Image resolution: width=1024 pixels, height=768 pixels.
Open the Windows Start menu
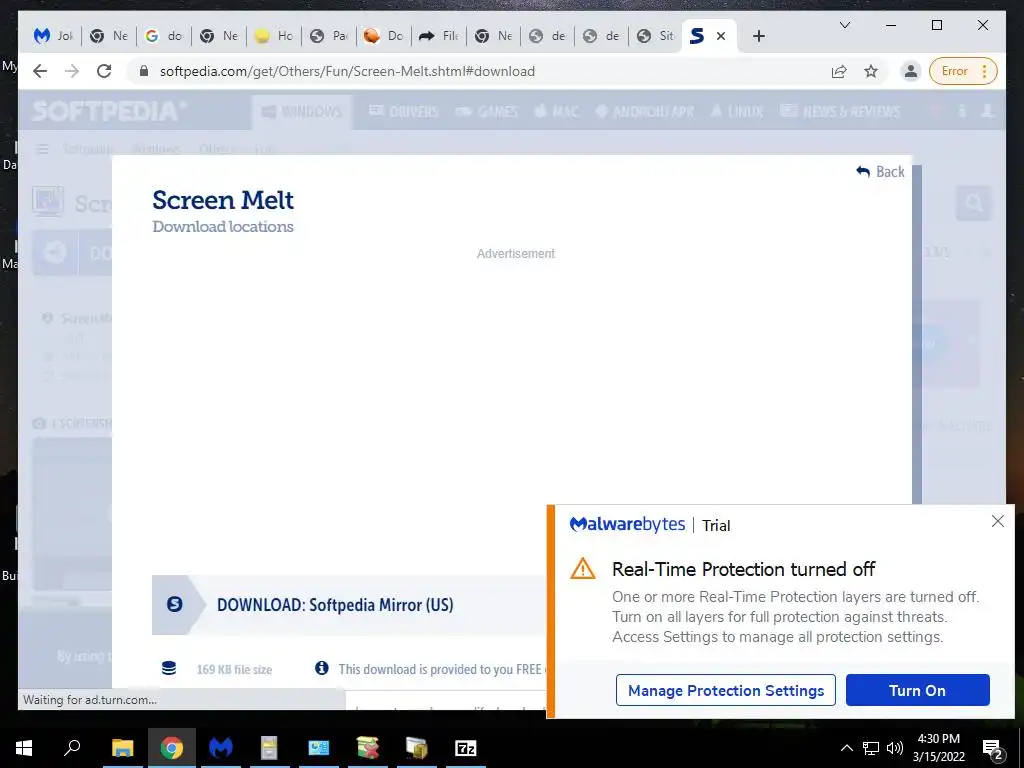(24, 748)
